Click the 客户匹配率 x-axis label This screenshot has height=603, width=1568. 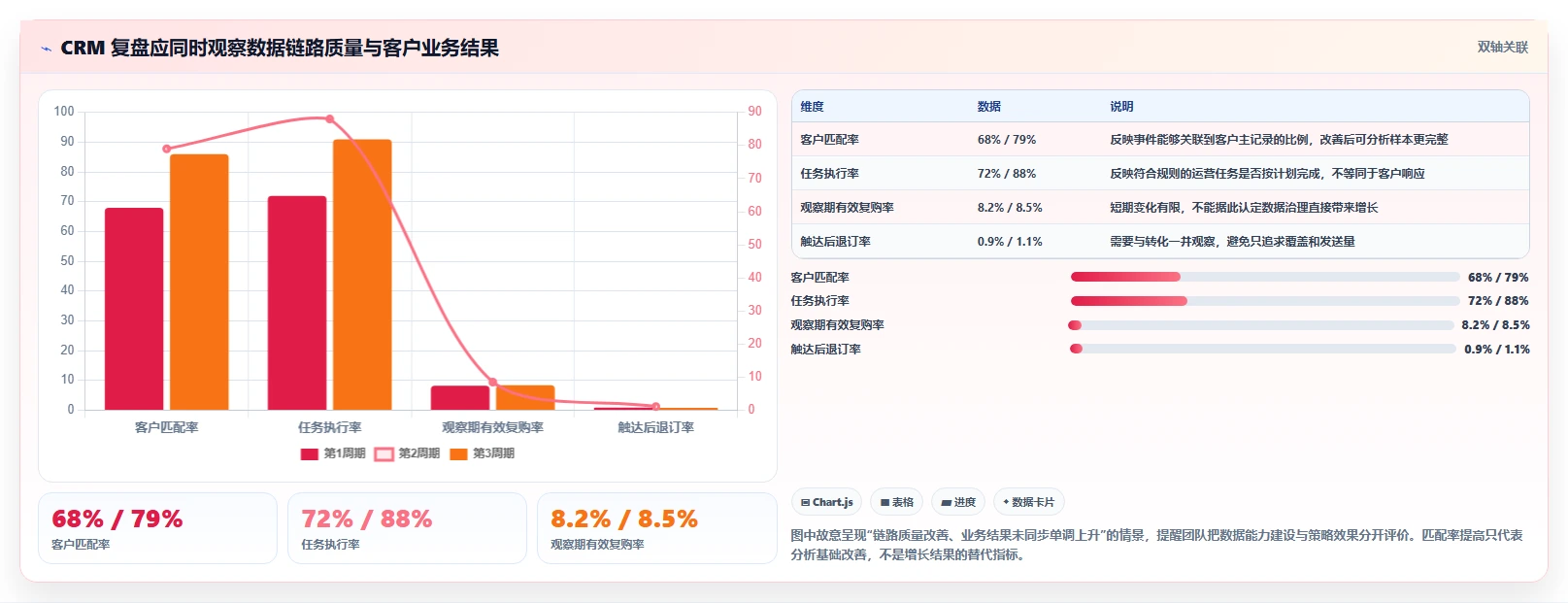tap(166, 427)
